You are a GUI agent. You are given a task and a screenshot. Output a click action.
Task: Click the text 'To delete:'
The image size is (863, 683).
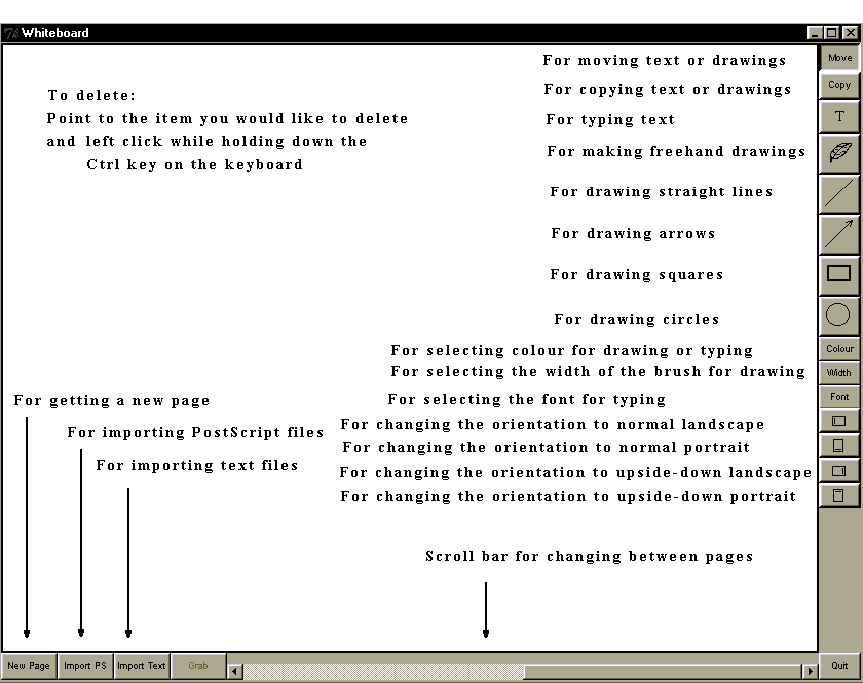click(x=91, y=95)
